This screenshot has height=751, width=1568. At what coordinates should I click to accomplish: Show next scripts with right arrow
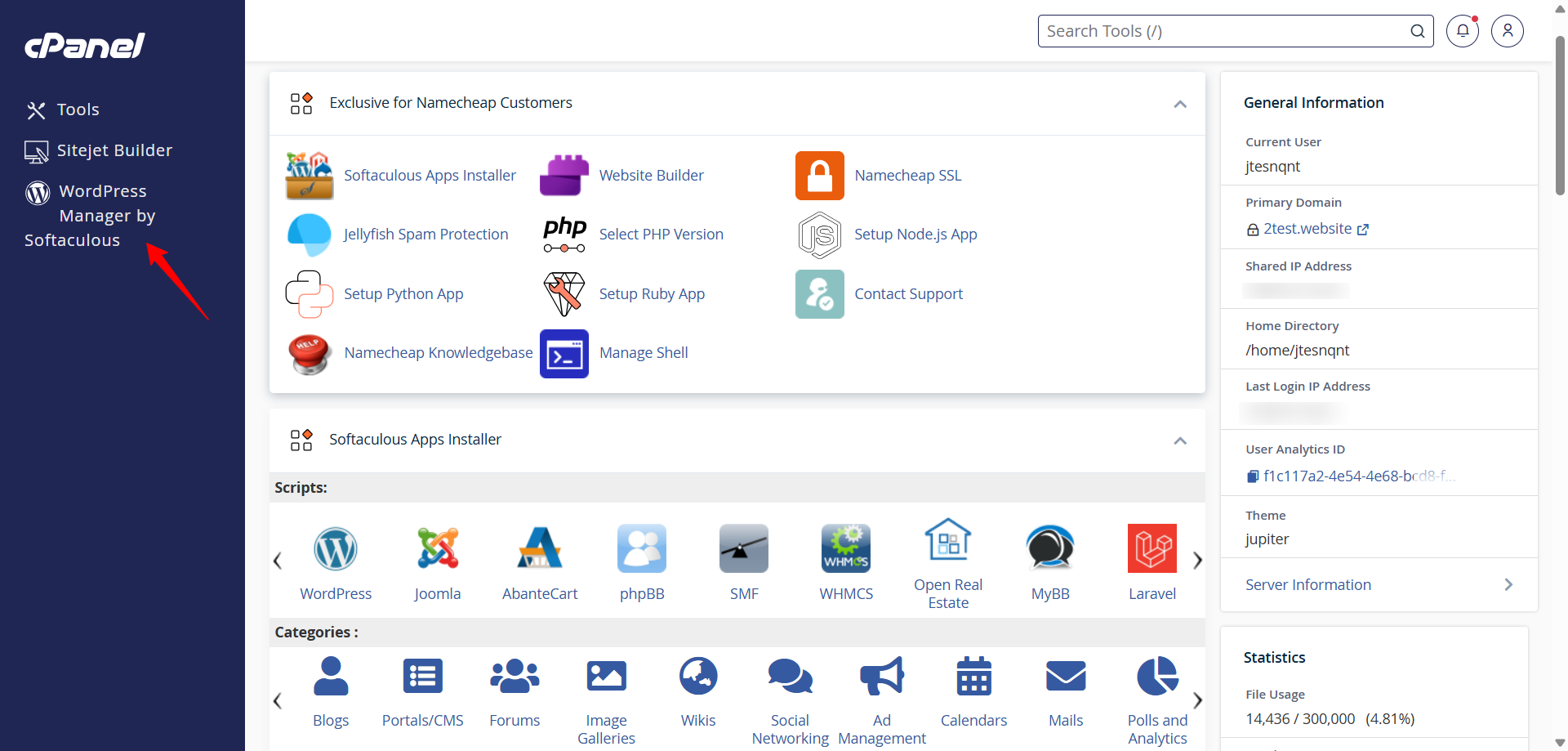[1197, 561]
